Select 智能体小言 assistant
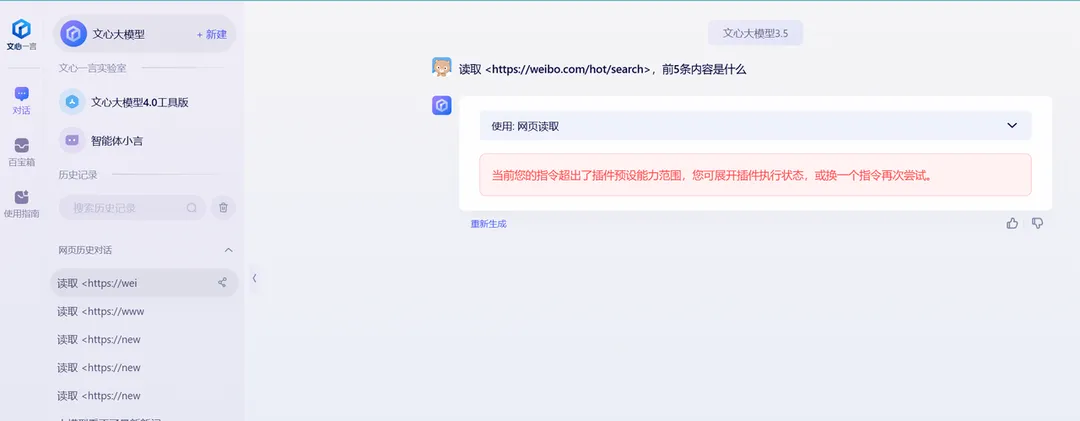Image resolution: width=1080 pixels, height=421 pixels. (116, 141)
